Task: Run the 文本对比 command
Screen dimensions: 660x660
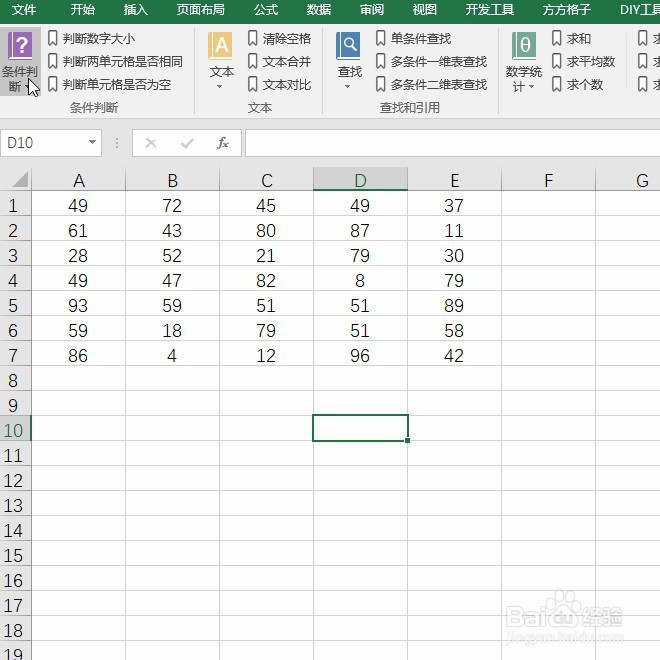Action: pos(287,85)
